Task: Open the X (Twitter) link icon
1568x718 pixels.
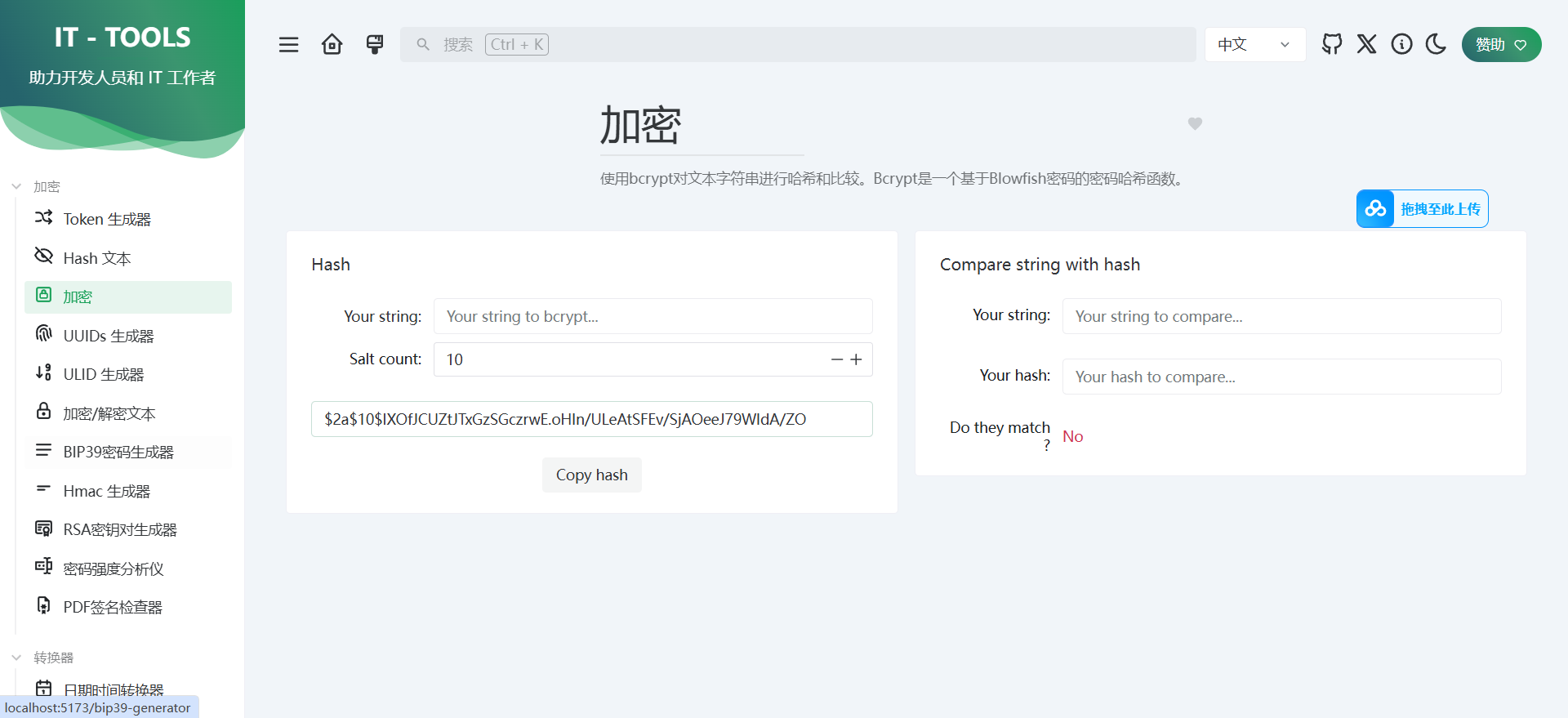Action: pos(1366,44)
